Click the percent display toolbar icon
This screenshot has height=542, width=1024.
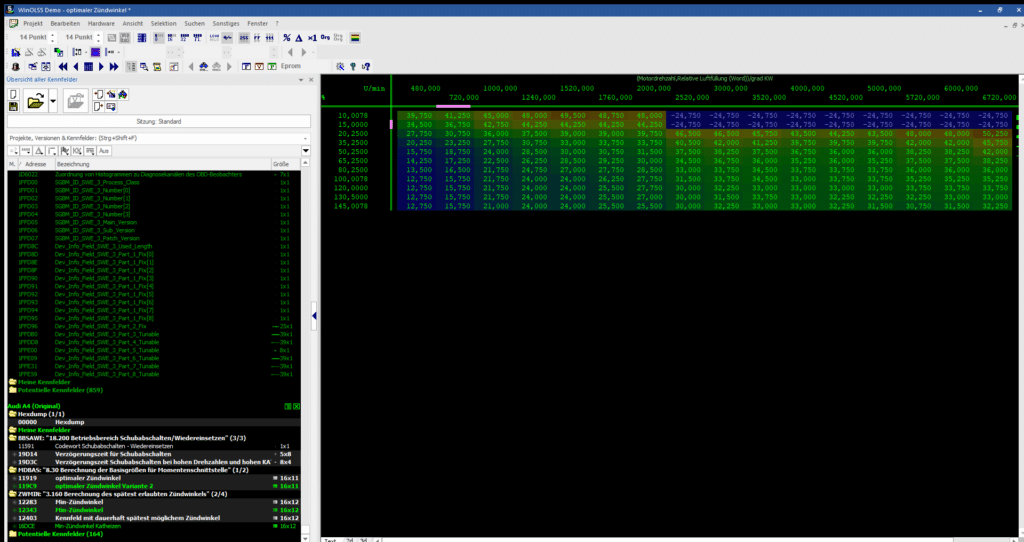pos(287,38)
